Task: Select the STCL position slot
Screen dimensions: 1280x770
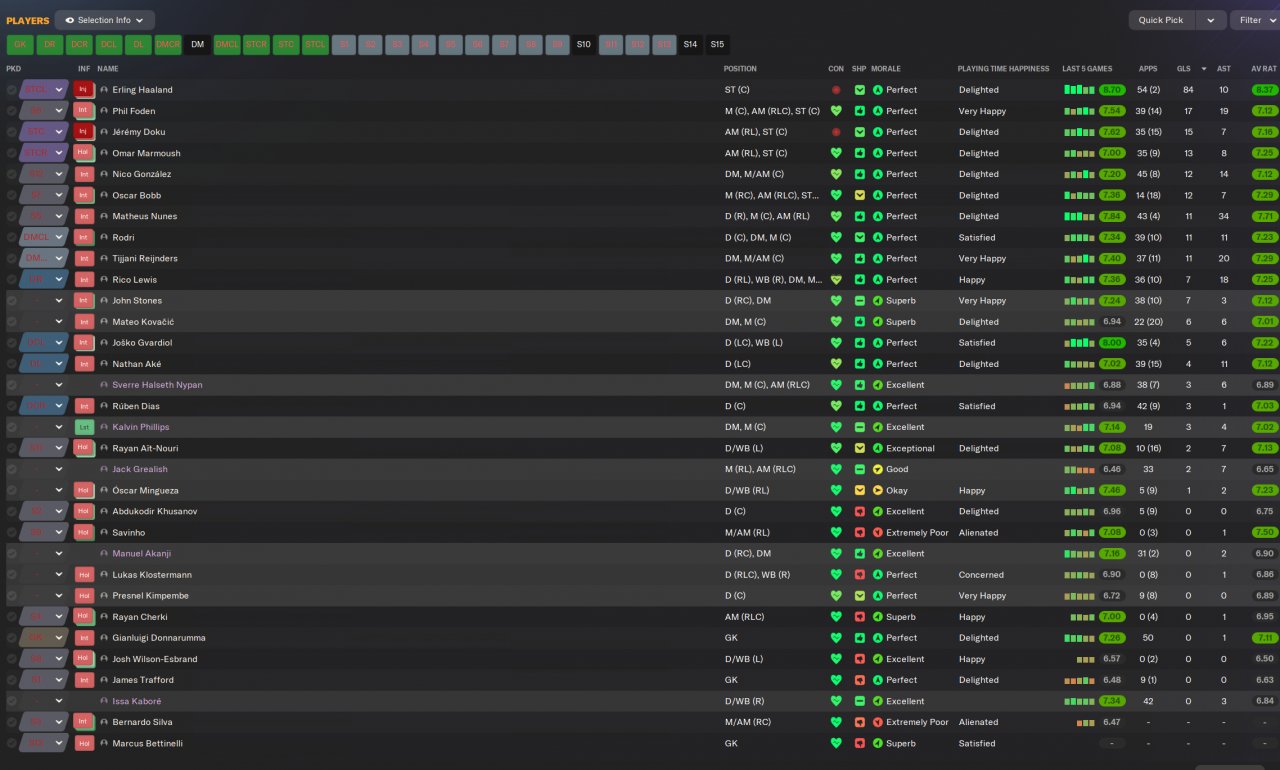Action: point(316,44)
